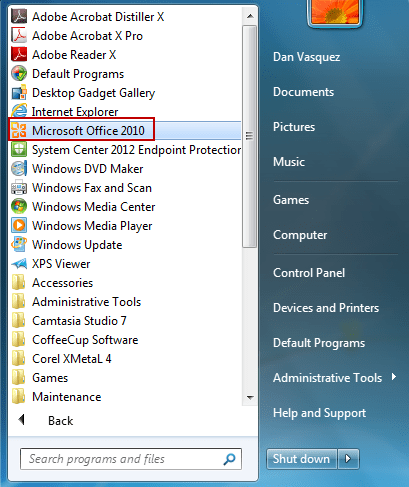Open Documents from the right pane
Screen dimensions: 409x487
303,92
